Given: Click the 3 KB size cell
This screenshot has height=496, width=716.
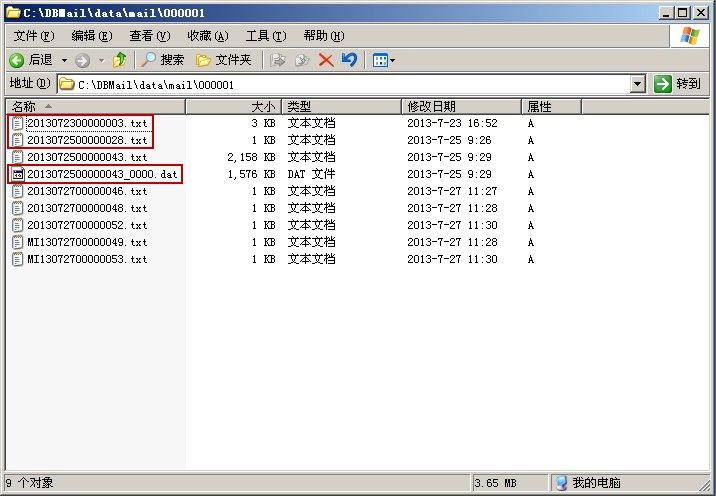Looking at the screenshot, I should (263, 123).
